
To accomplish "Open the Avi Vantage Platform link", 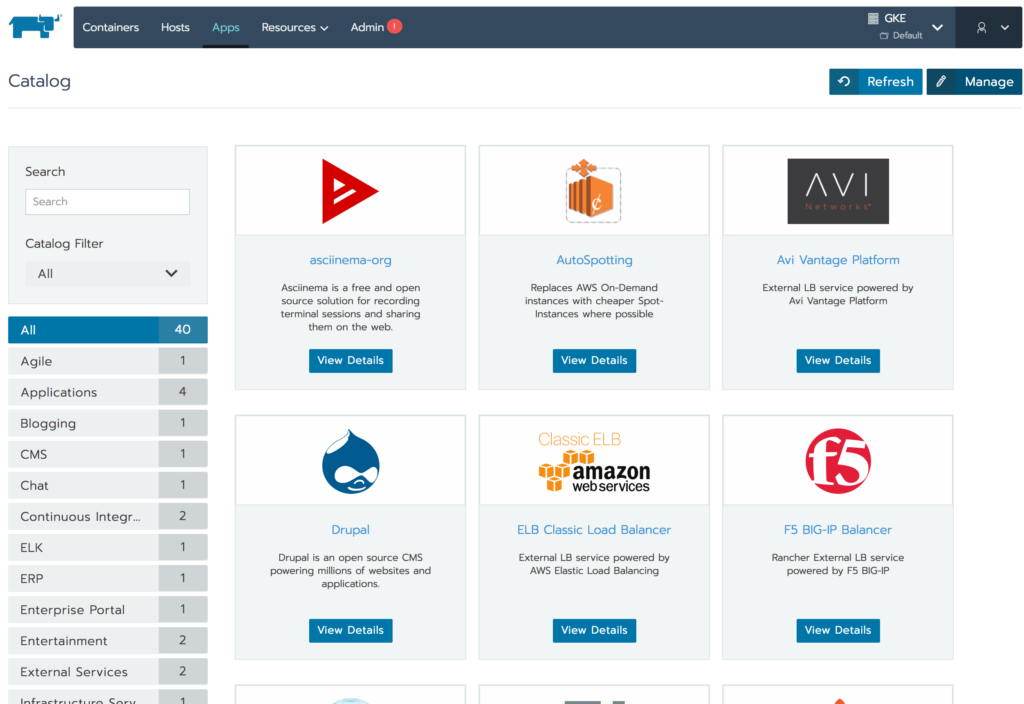I will [838, 260].
